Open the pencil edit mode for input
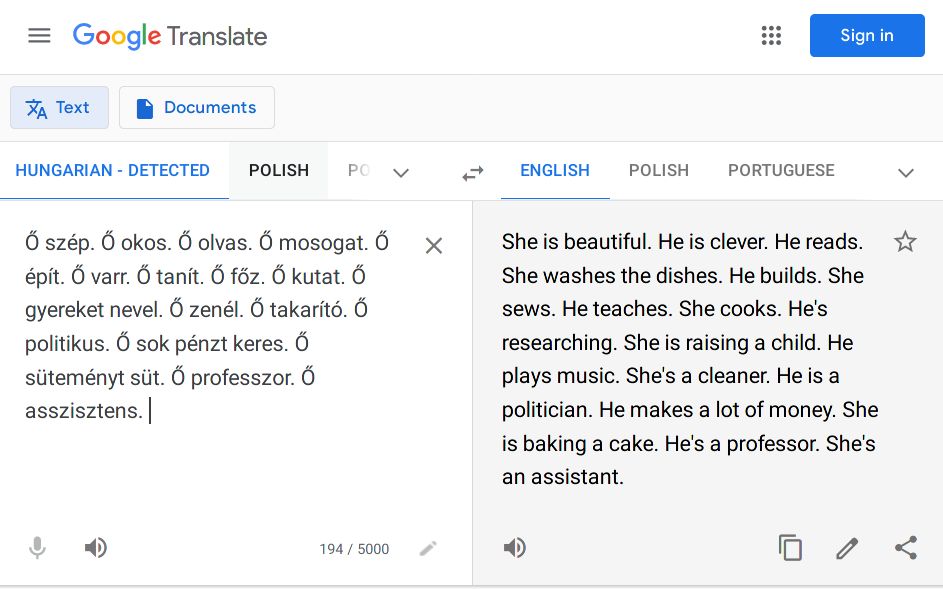943x589 pixels. click(428, 547)
